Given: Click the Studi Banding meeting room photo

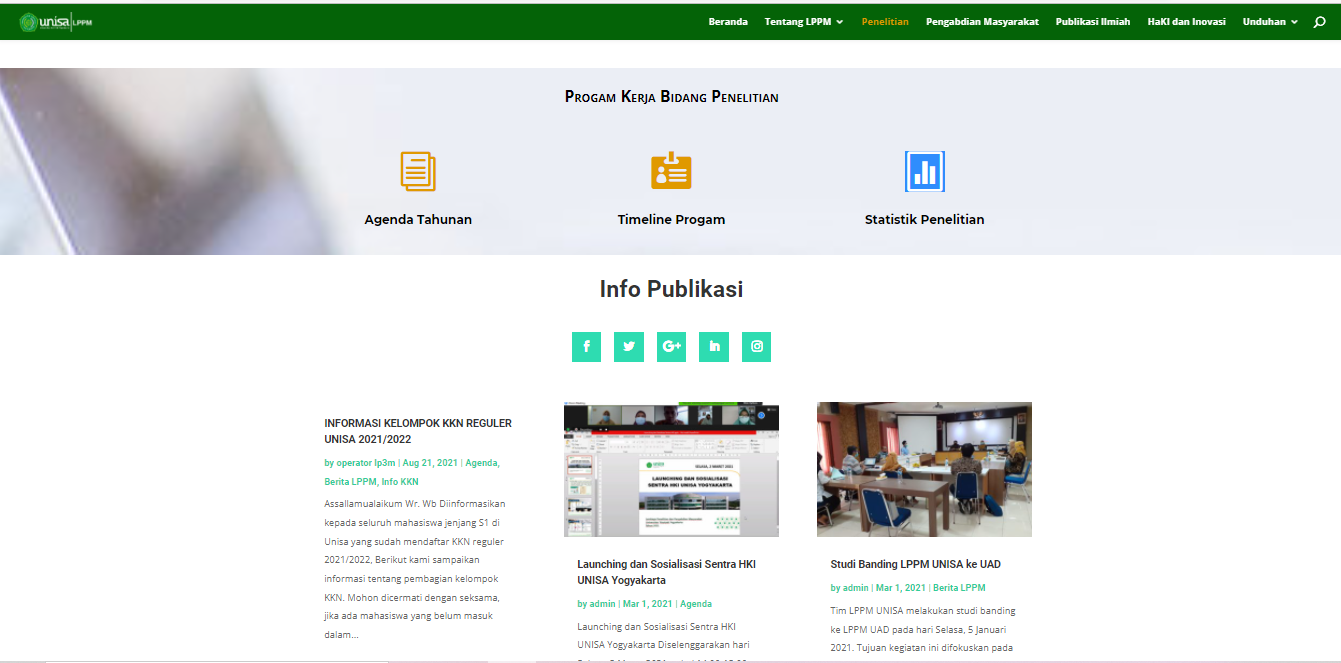Looking at the screenshot, I should point(924,470).
